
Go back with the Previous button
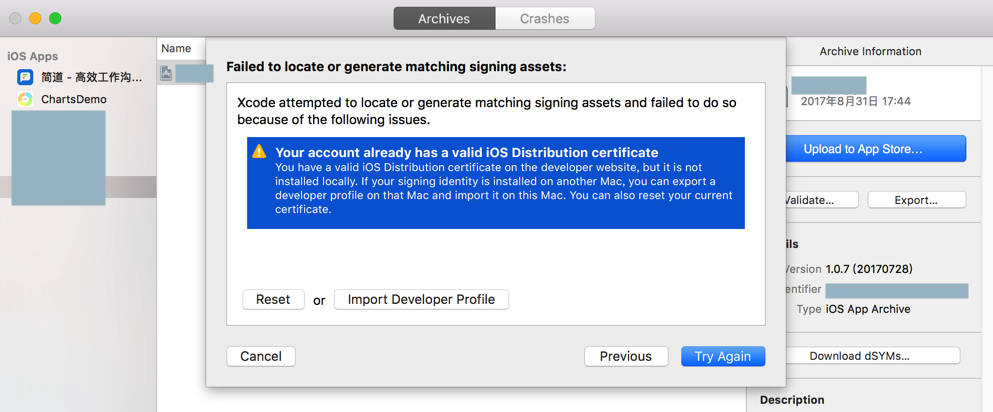pyautogui.click(x=626, y=356)
